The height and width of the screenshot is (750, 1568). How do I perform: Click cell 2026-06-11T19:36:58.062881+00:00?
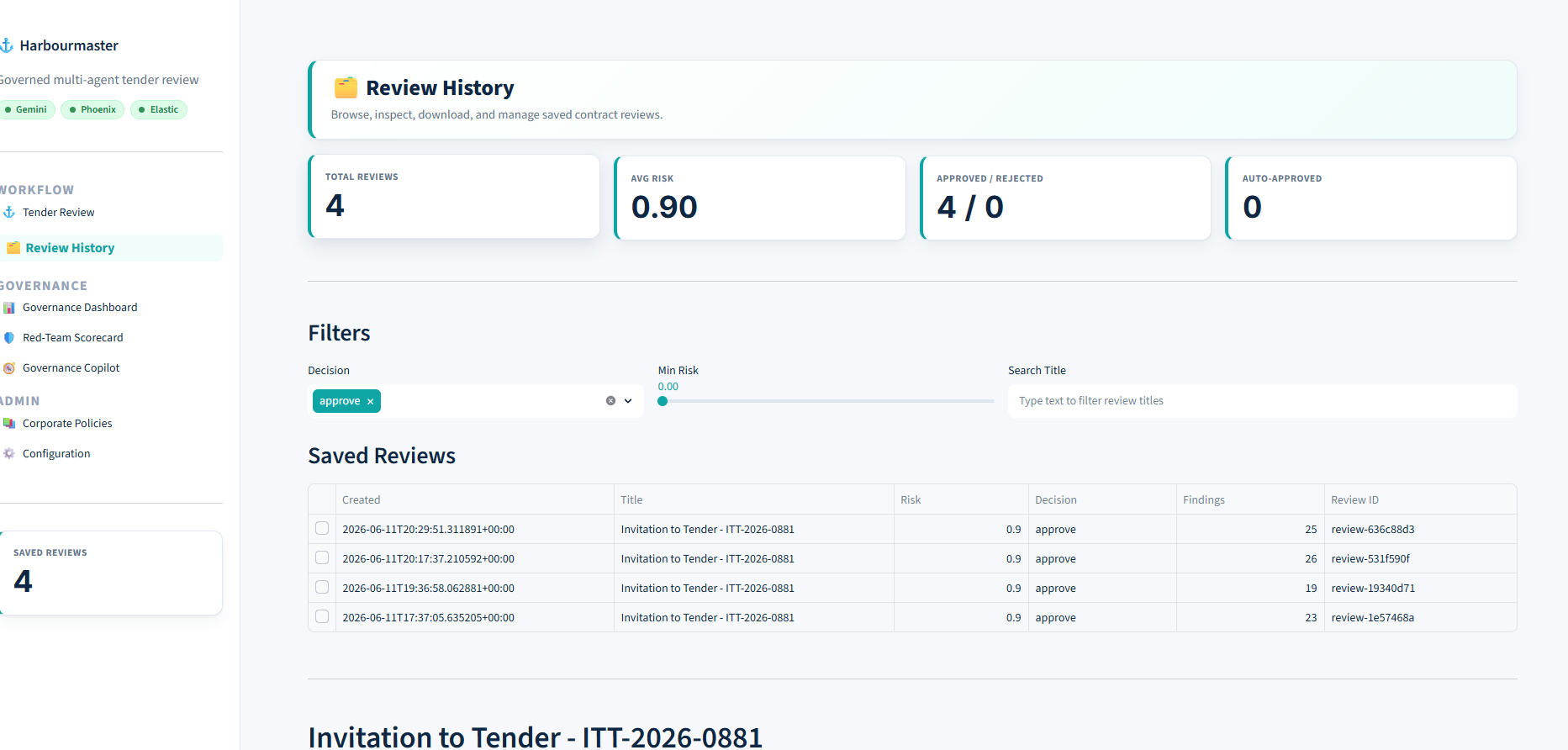pos(475,588)
